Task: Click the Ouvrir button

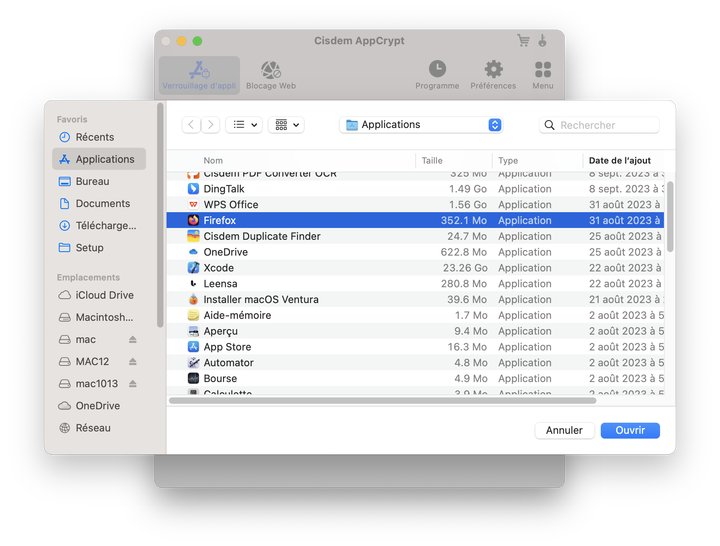Action: coord(630,430)
